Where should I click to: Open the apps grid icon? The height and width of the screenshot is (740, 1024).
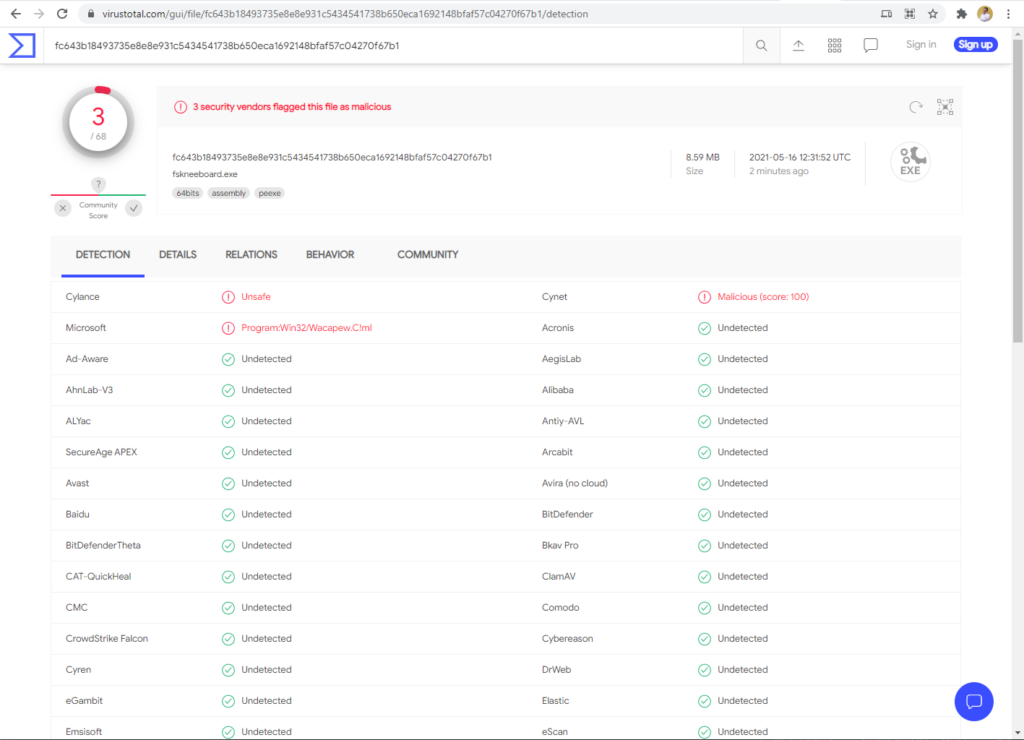835,45
